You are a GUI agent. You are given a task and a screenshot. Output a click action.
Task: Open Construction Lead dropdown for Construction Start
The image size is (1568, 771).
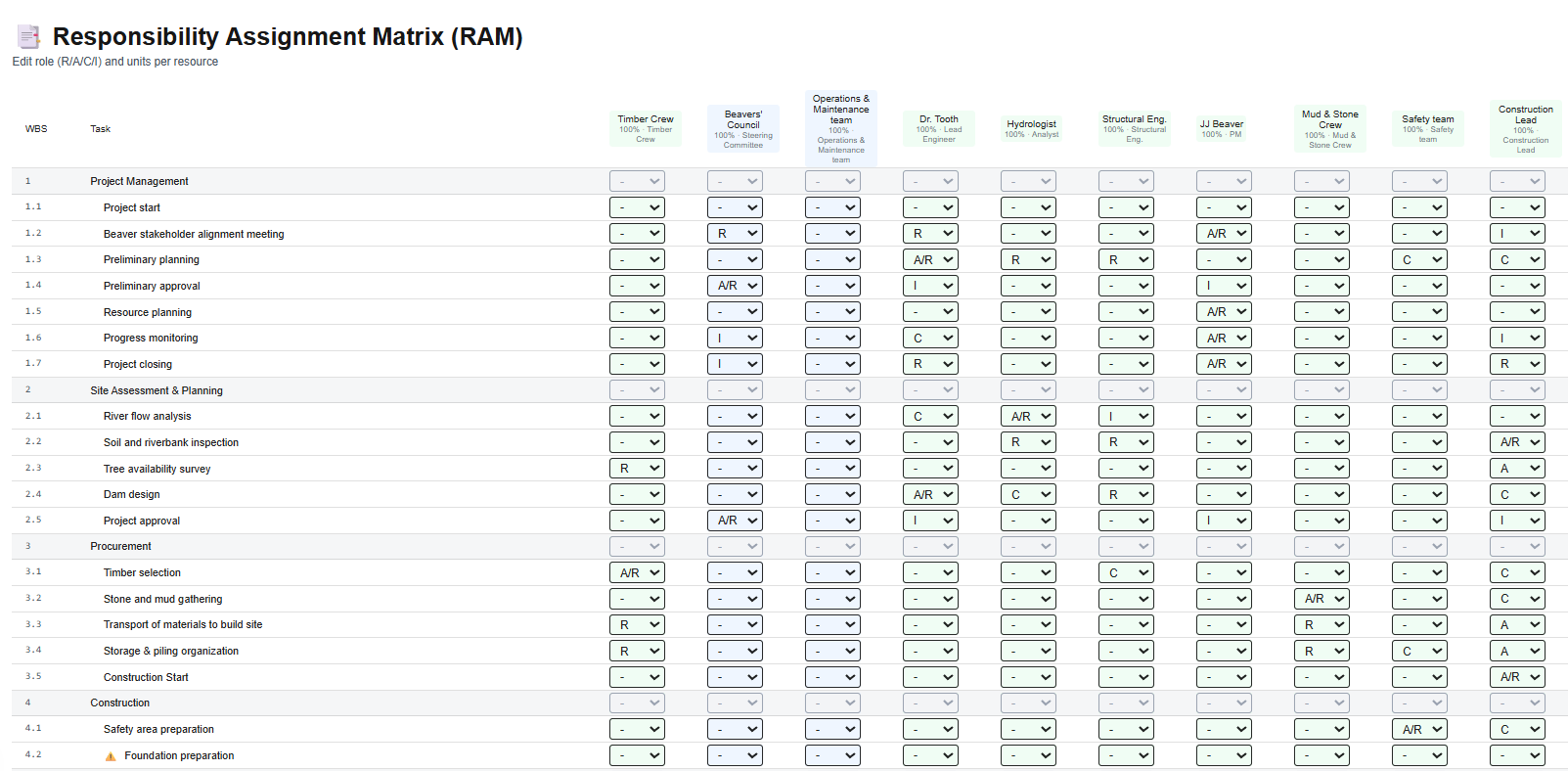(x=1516, y=677)
